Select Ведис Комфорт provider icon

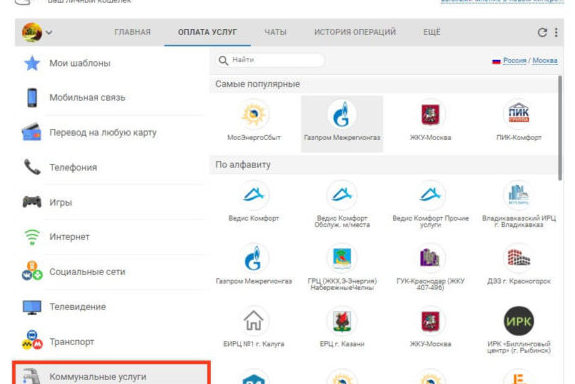[254, 195]
